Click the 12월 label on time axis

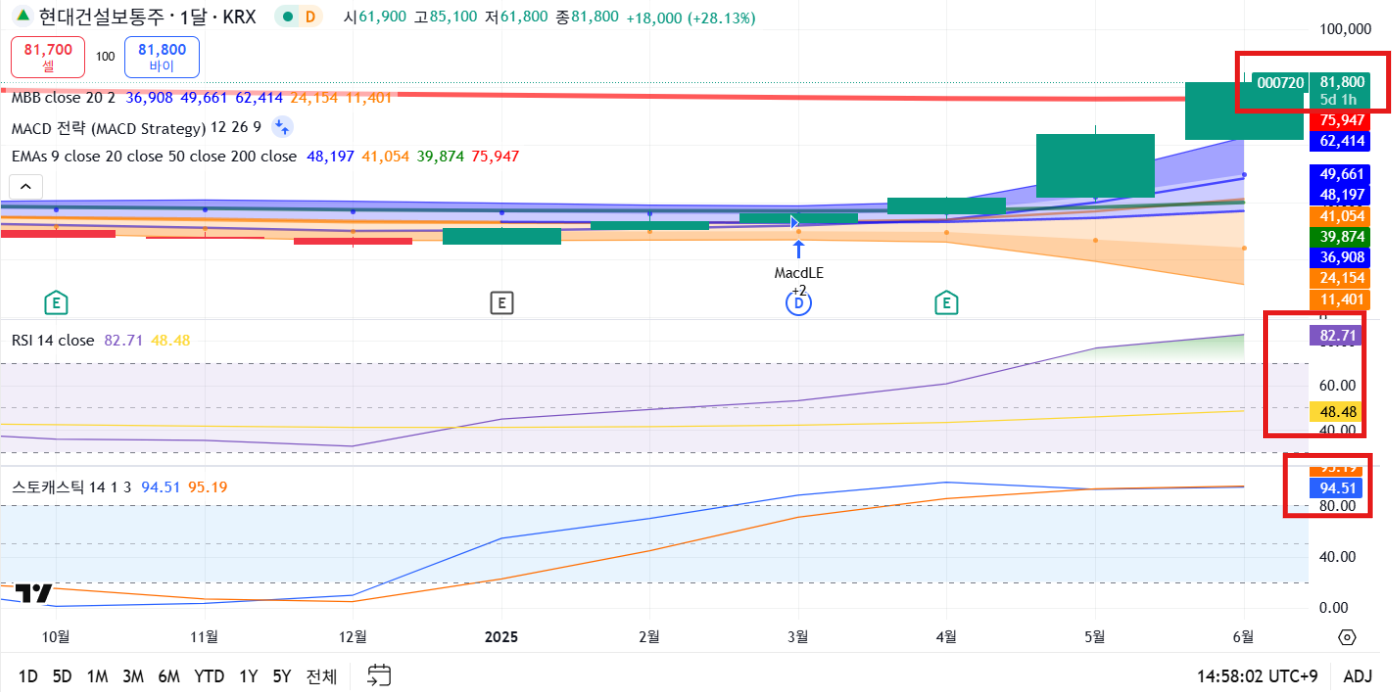pos(353,636)
